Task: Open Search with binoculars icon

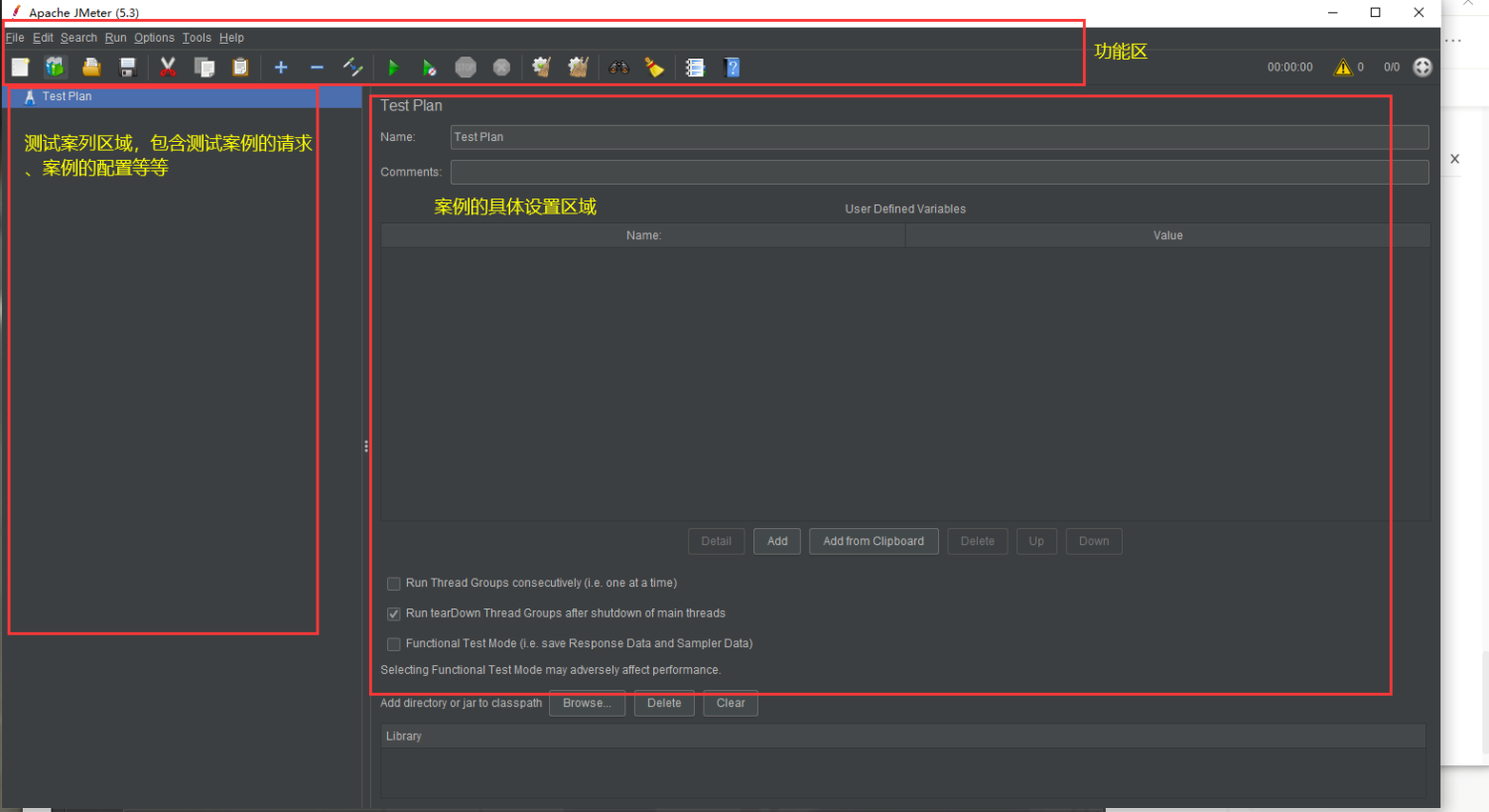Action: 619,68
